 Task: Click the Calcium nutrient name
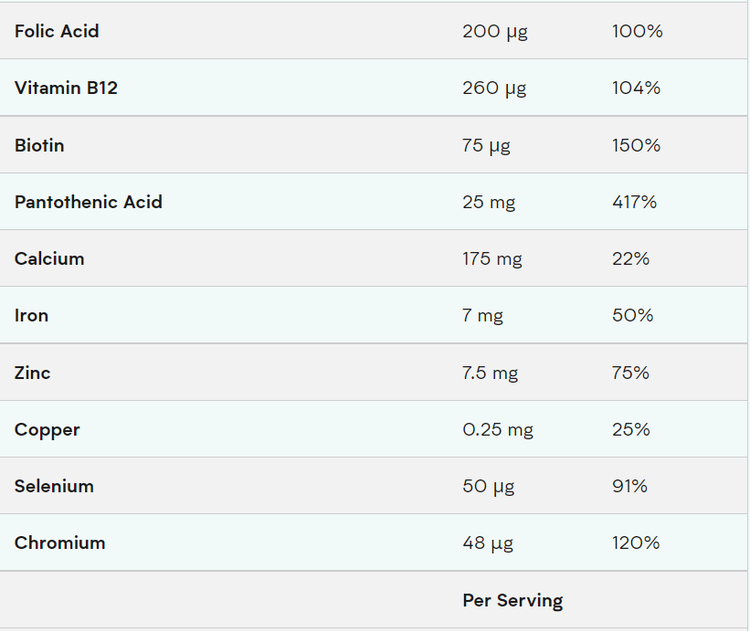49,259
